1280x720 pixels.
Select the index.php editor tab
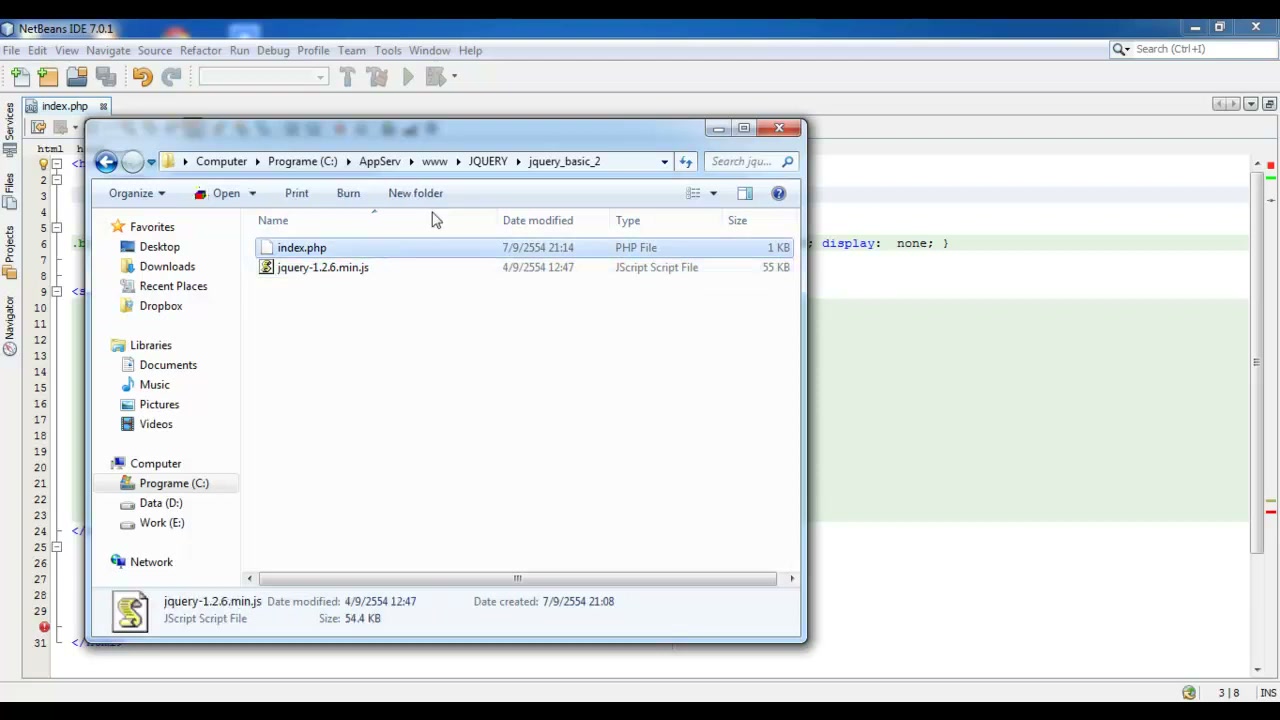(x=65, y=106)
